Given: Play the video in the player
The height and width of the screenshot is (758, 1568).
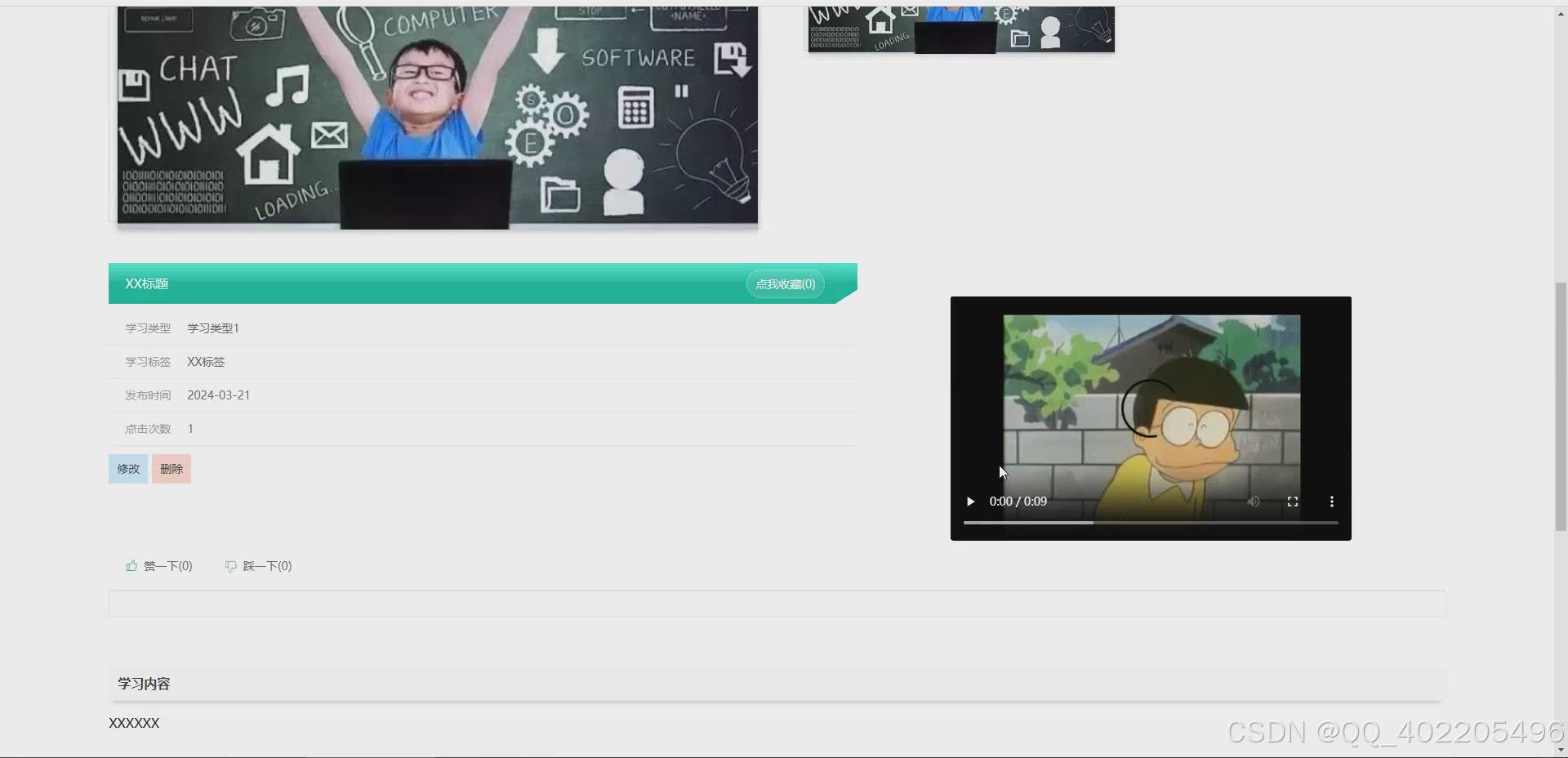Looking at the screenshot, I should click(x=970, y=502).
